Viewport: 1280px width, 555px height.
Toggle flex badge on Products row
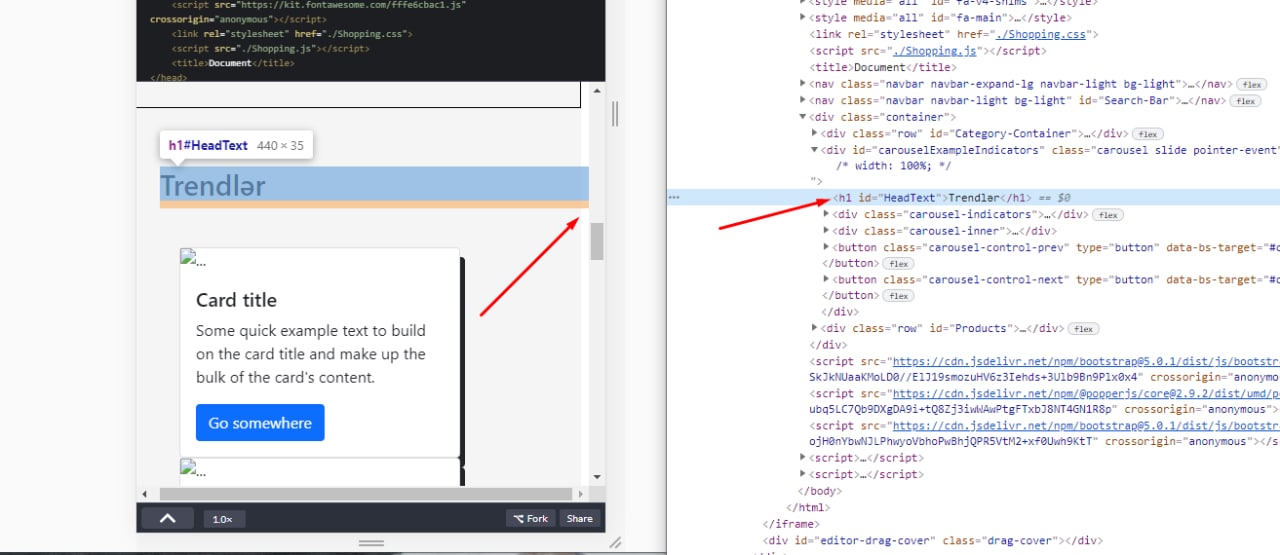coord(1084,328)
